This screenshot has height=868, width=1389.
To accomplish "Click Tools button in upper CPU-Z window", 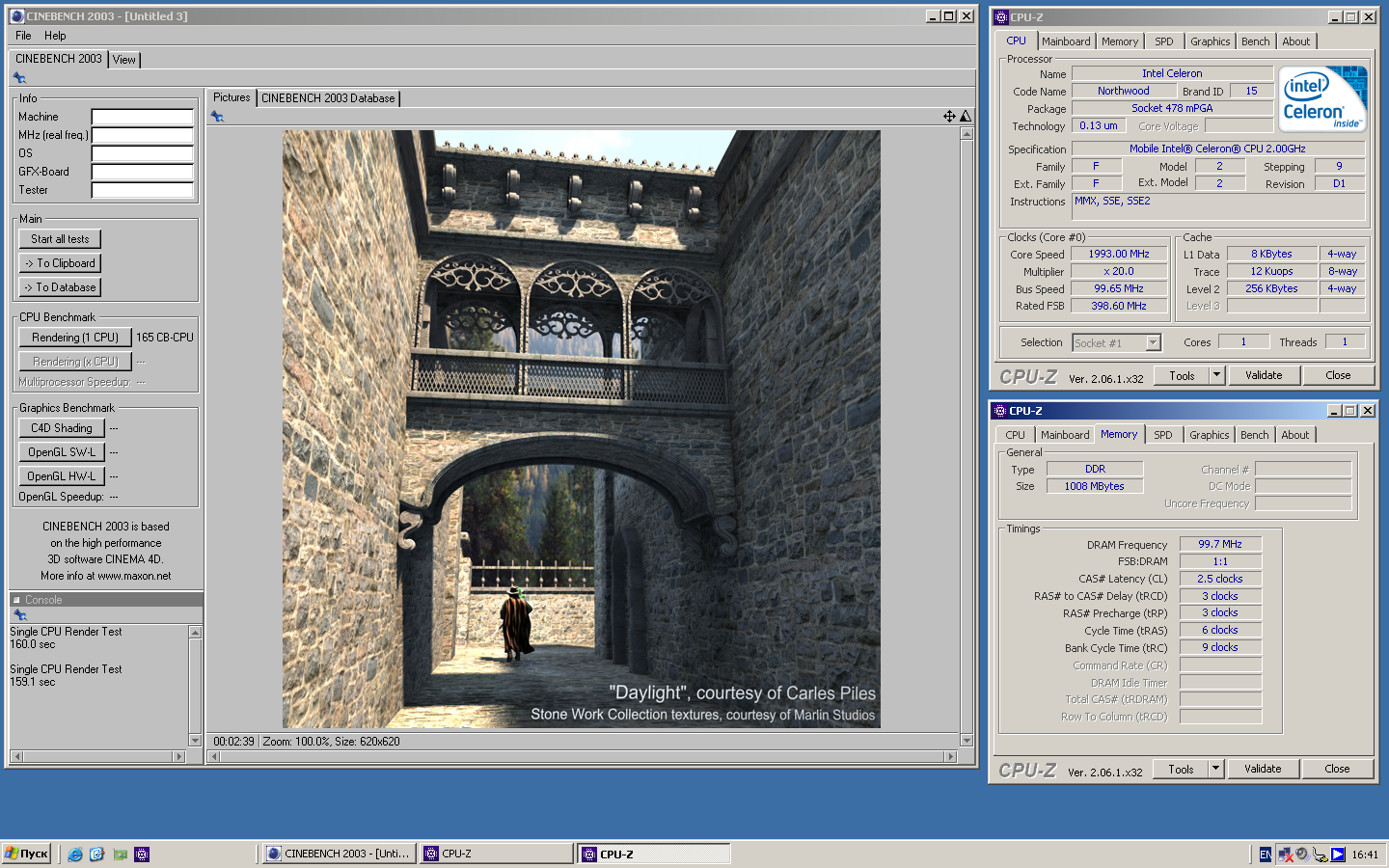I will click(x=1182, y=375).
